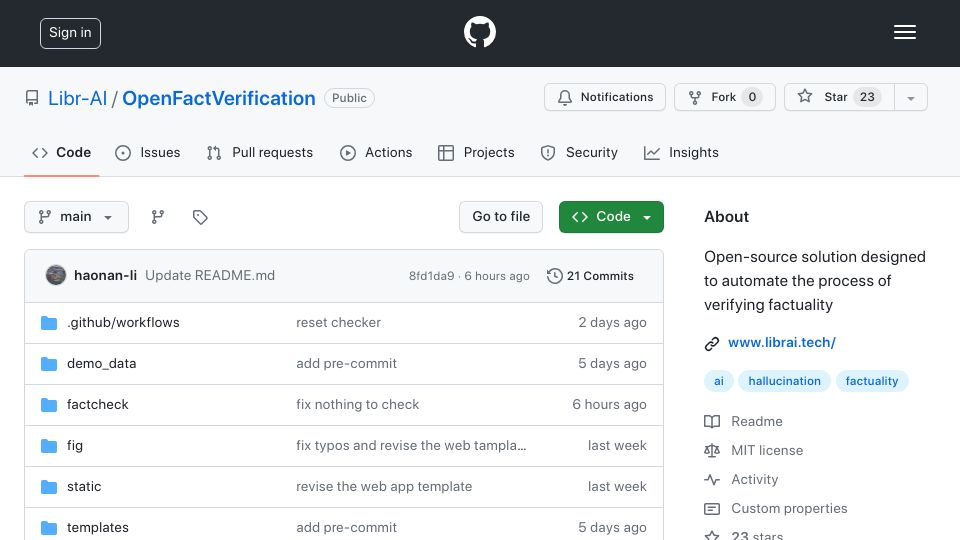Open the Update README.md commit message
Screen dimensions: 960x540
click(x=210, y=276)
